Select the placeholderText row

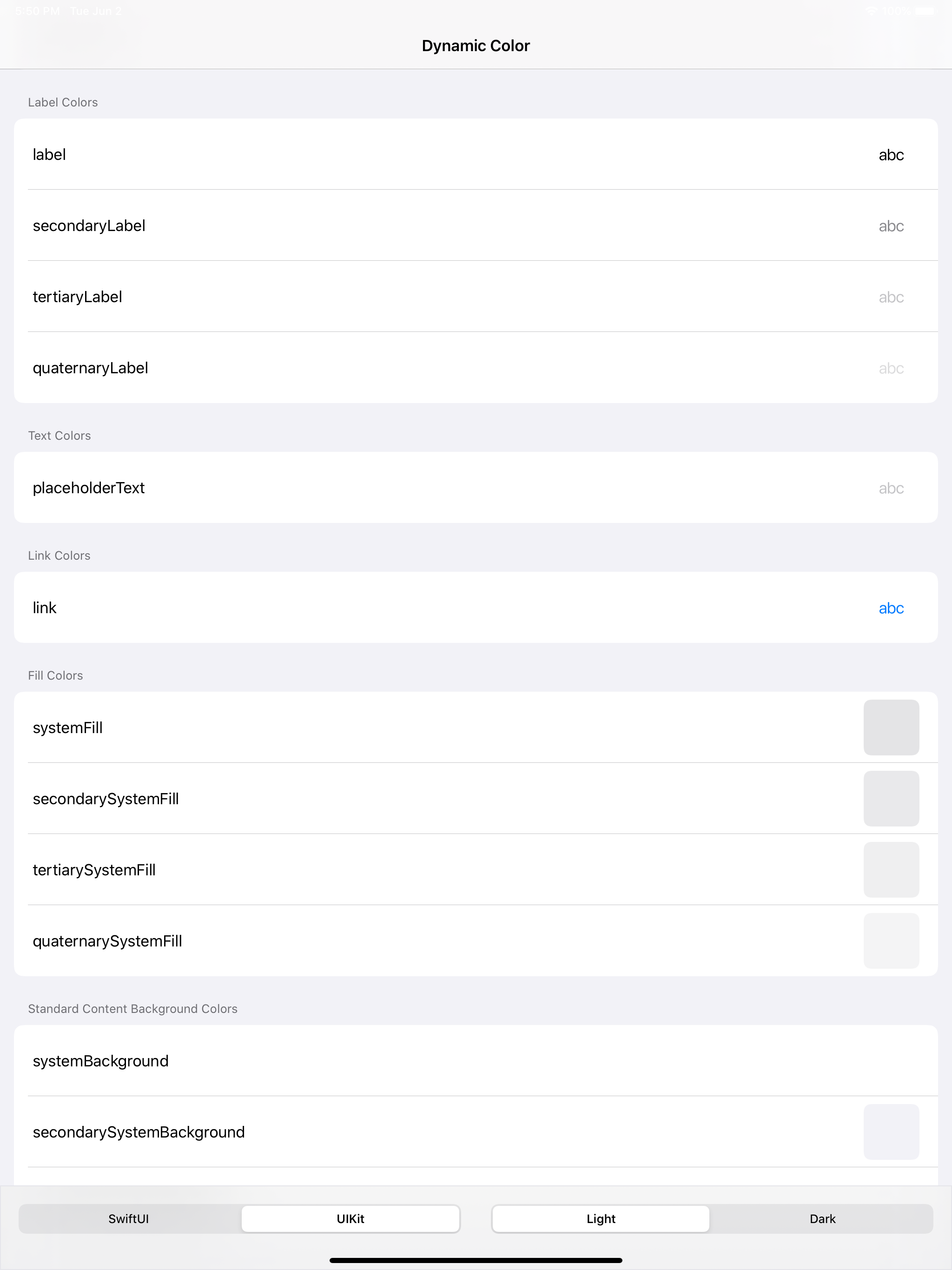476,488
